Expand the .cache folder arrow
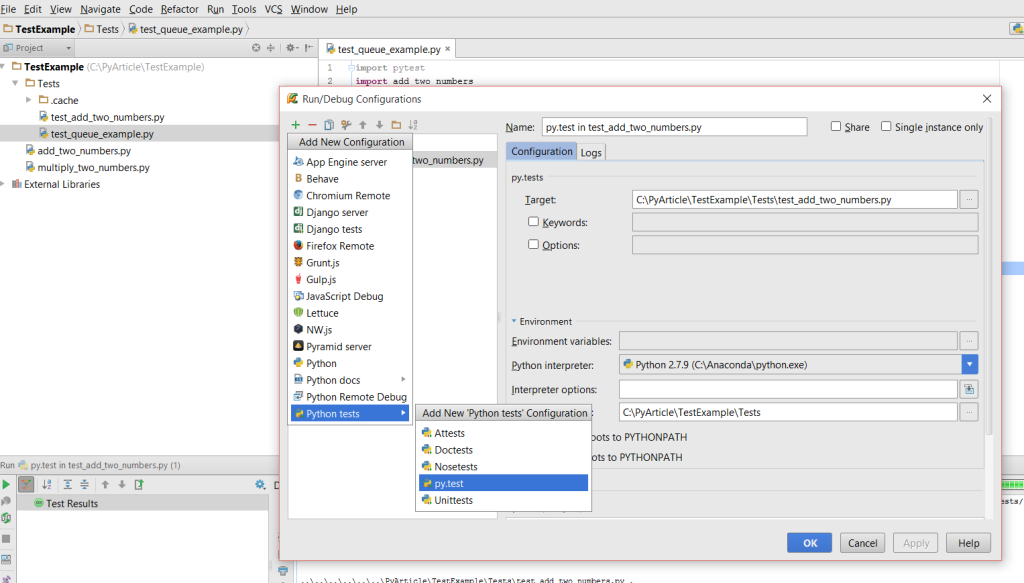 point(29,100)
